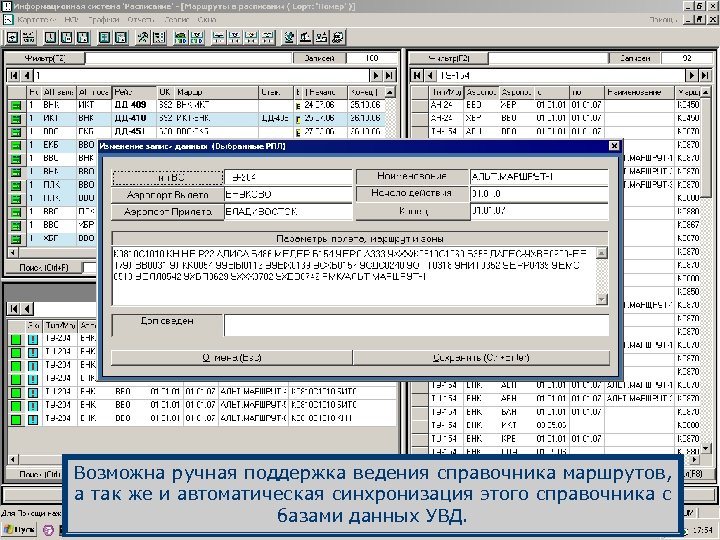
Task: Click the Доп сведен button
Action: point(168,325)
